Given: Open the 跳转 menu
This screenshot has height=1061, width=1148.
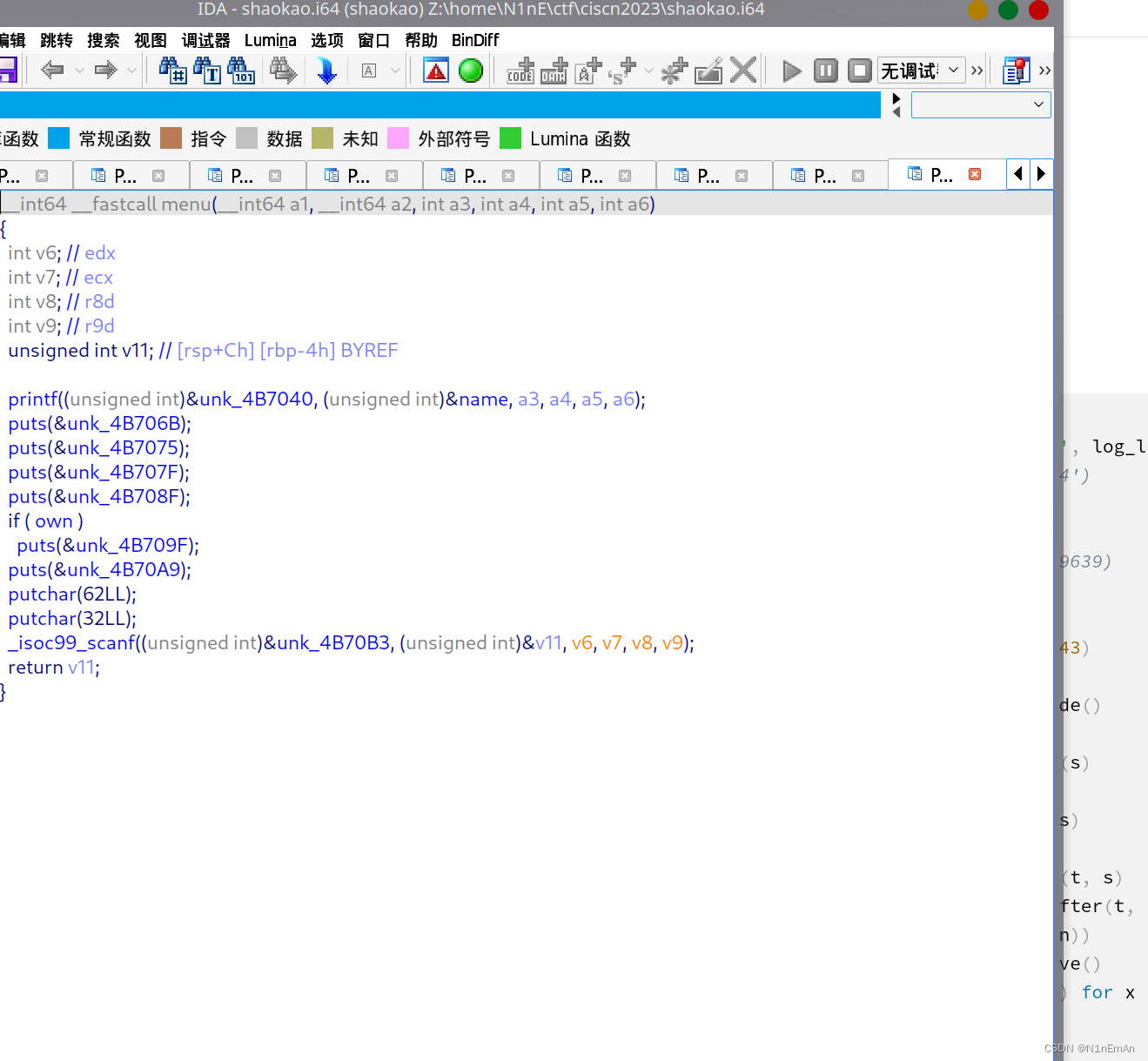Looking at the screenshot, I should coord(57,40).
